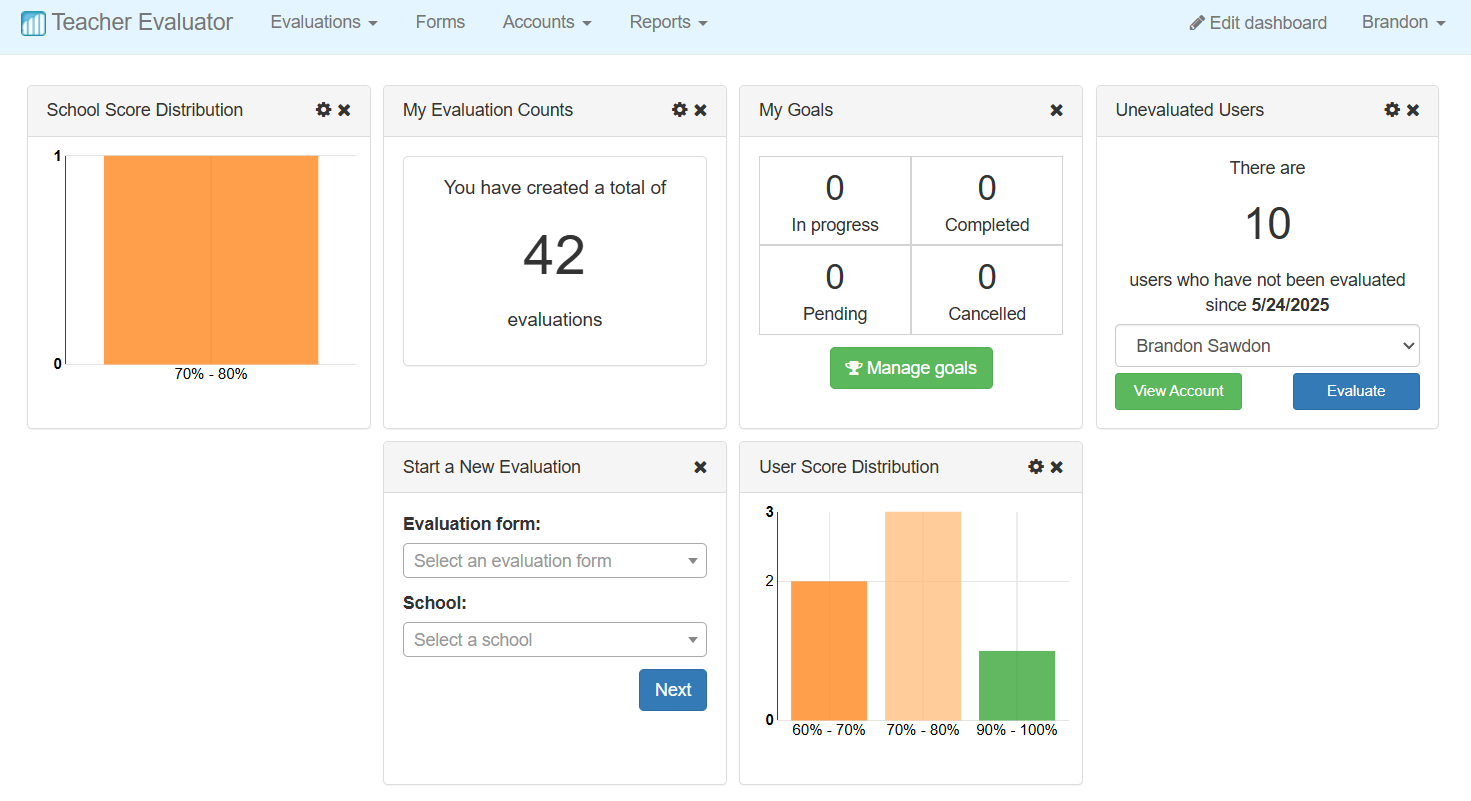1471x801 pixels.
Task: Open settings gear for Unevaluated Users
Action: tap(1392, 110)
